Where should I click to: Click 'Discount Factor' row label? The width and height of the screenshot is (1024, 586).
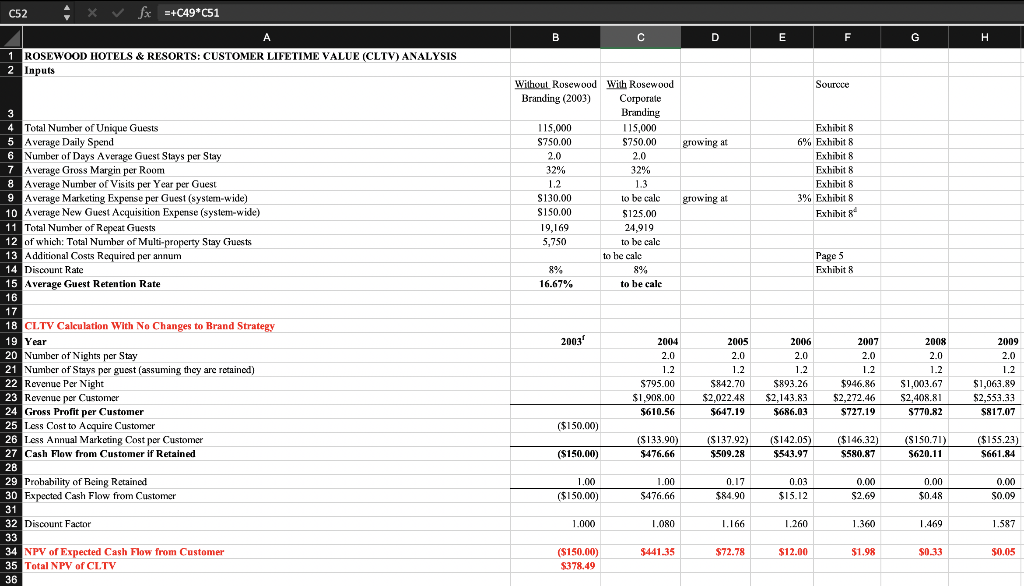pyautogui.click(x=57, y=524)
